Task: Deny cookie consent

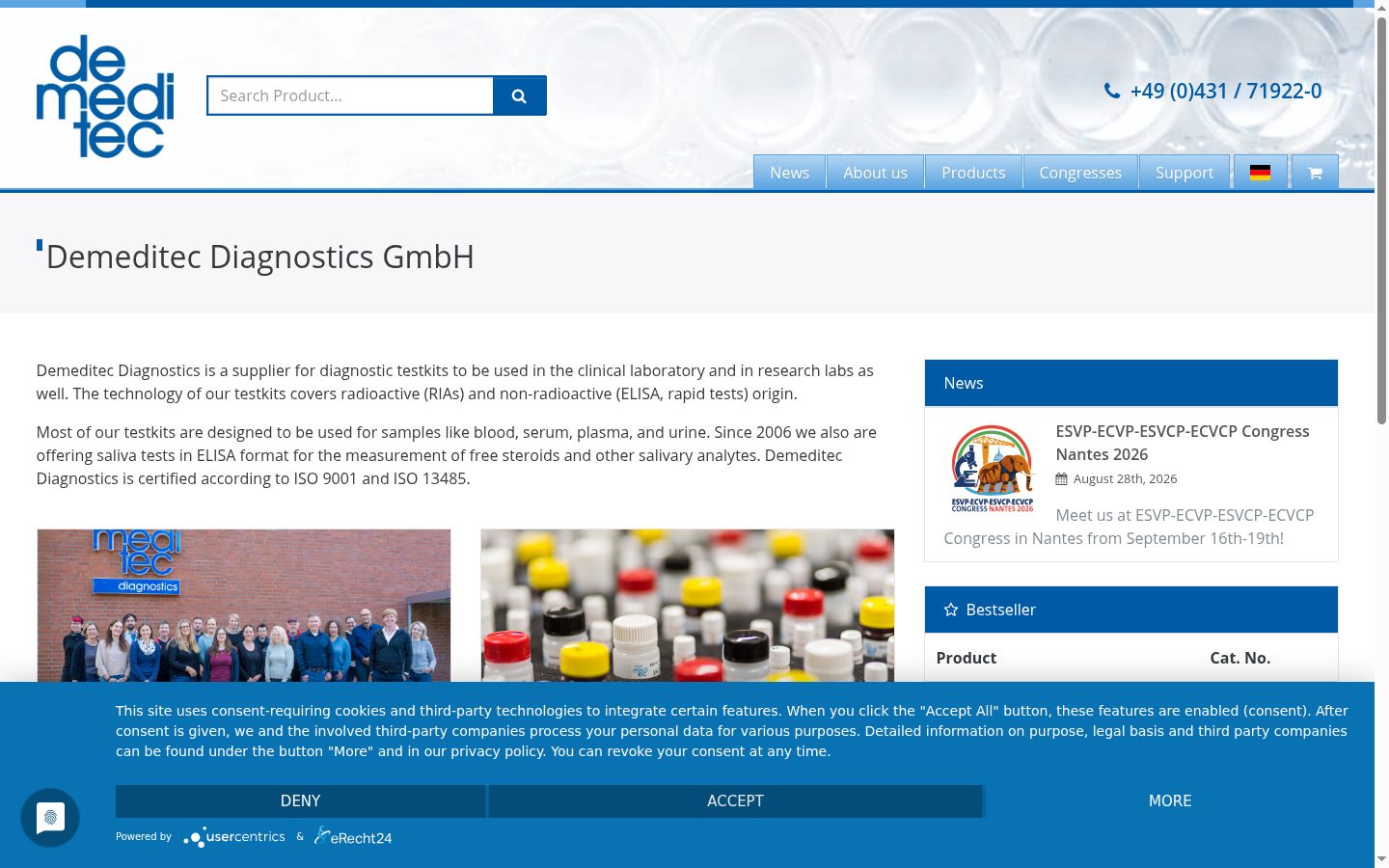Action: [300, 800]
